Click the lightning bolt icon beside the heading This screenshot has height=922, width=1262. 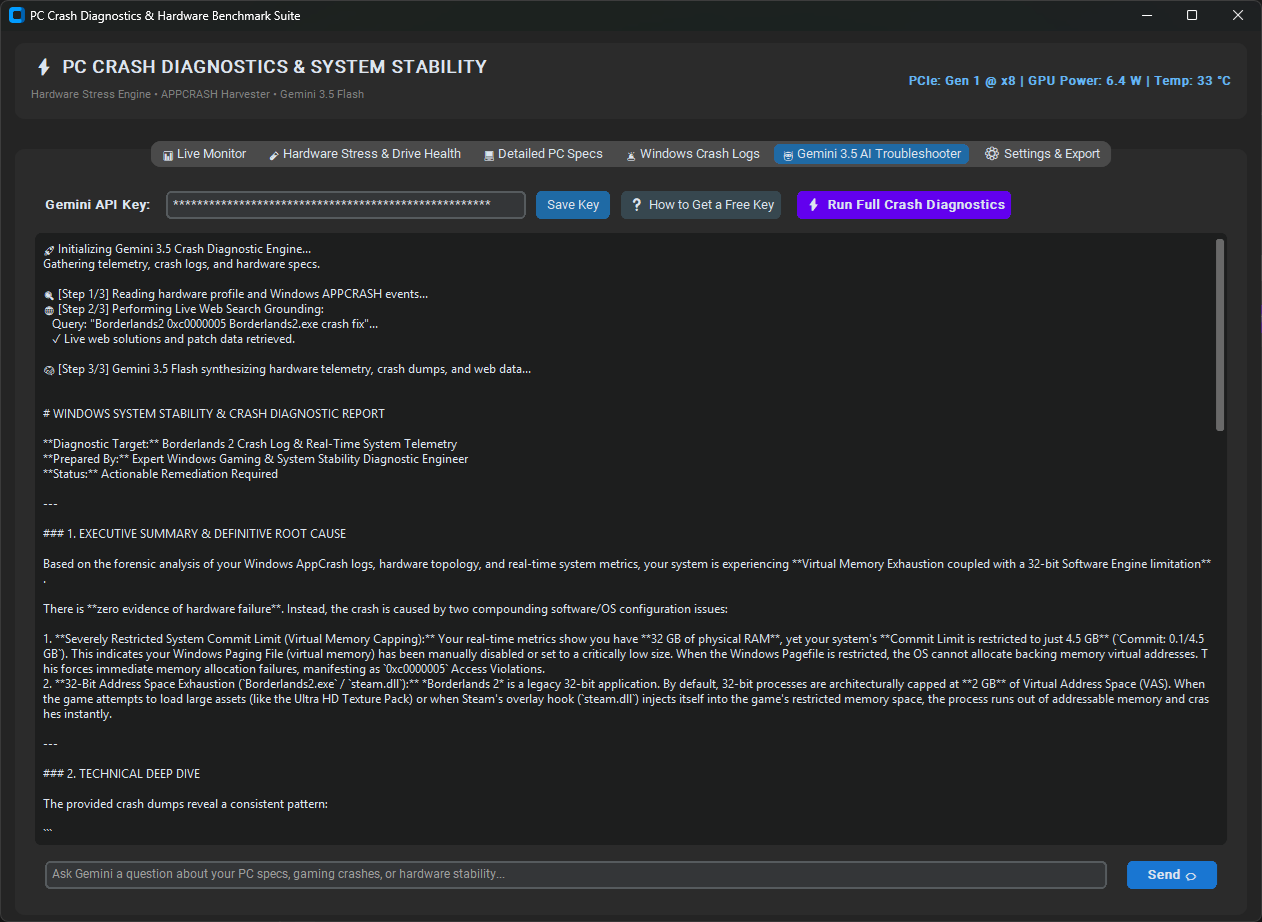[43, 67]
